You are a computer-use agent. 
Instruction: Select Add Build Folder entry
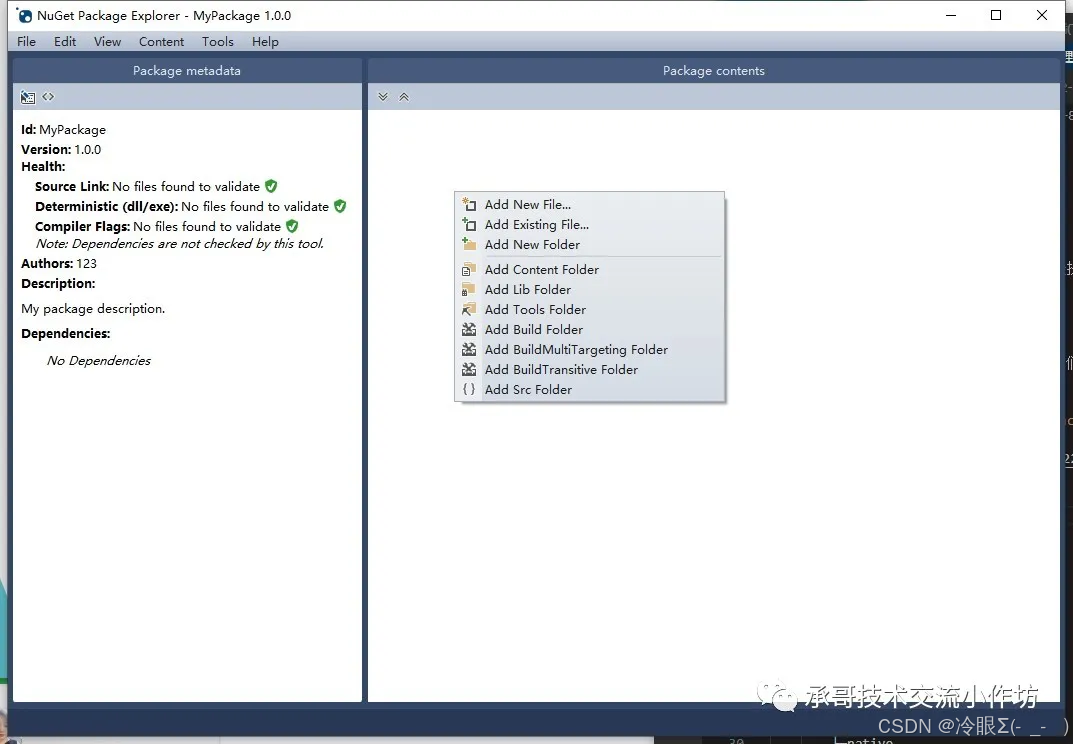tap(589, 329)
